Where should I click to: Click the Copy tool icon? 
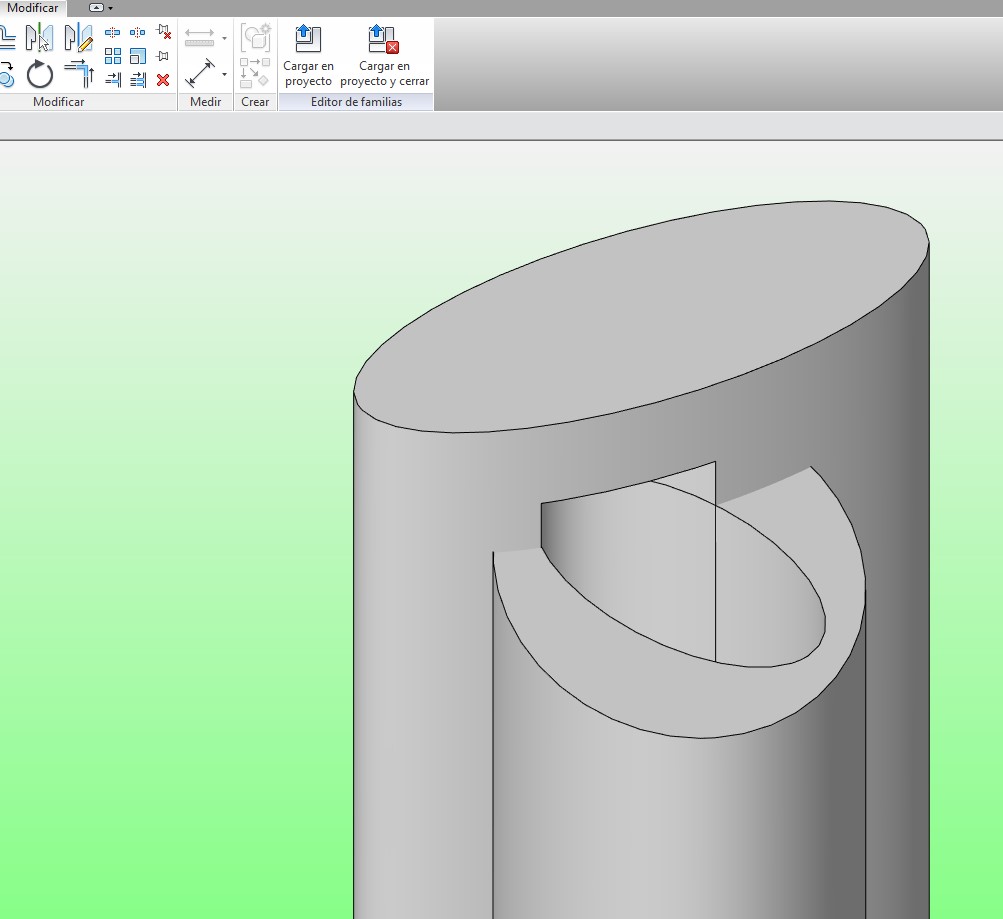7,75
